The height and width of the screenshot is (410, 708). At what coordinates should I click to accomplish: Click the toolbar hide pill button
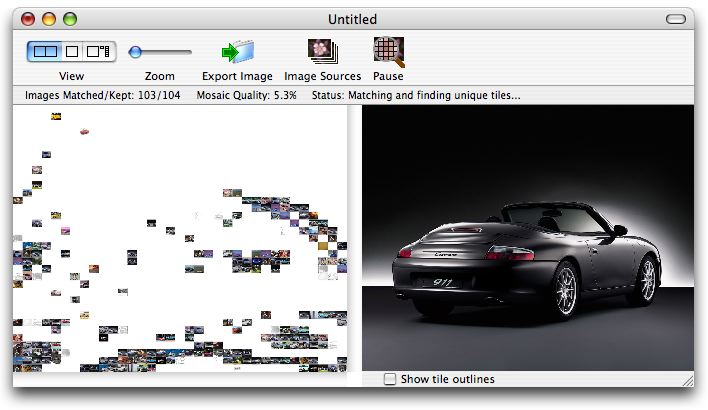click(675, 19)
